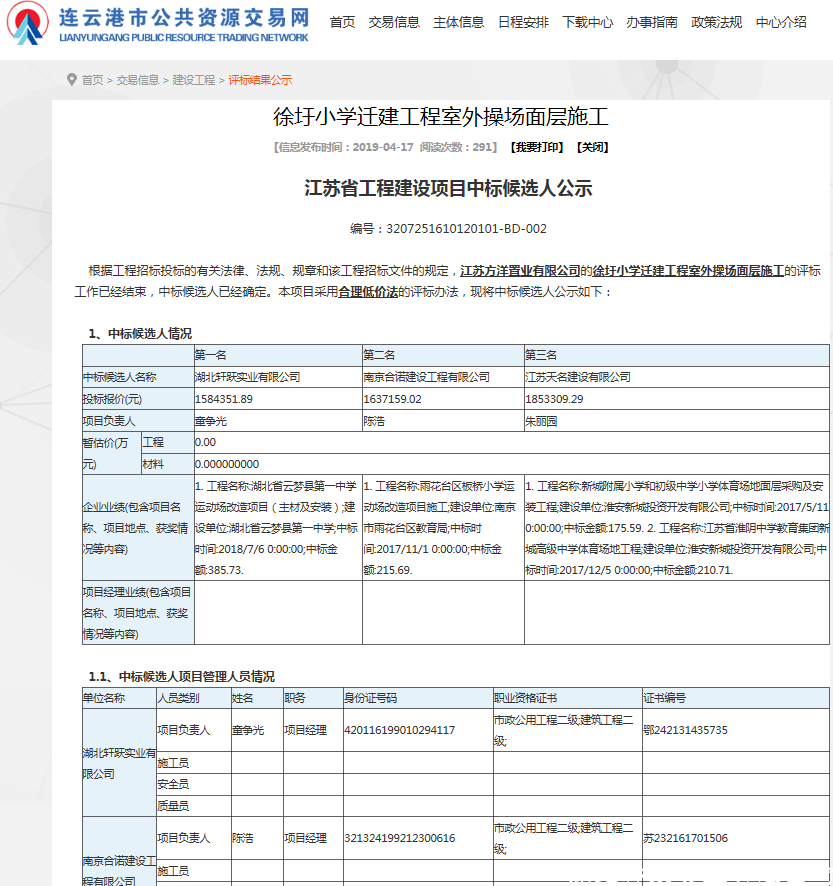Go to 日程安排 in the navigation bar
Image resolution: width=833 pixels, height=886 pixels.
pos(523,23)
